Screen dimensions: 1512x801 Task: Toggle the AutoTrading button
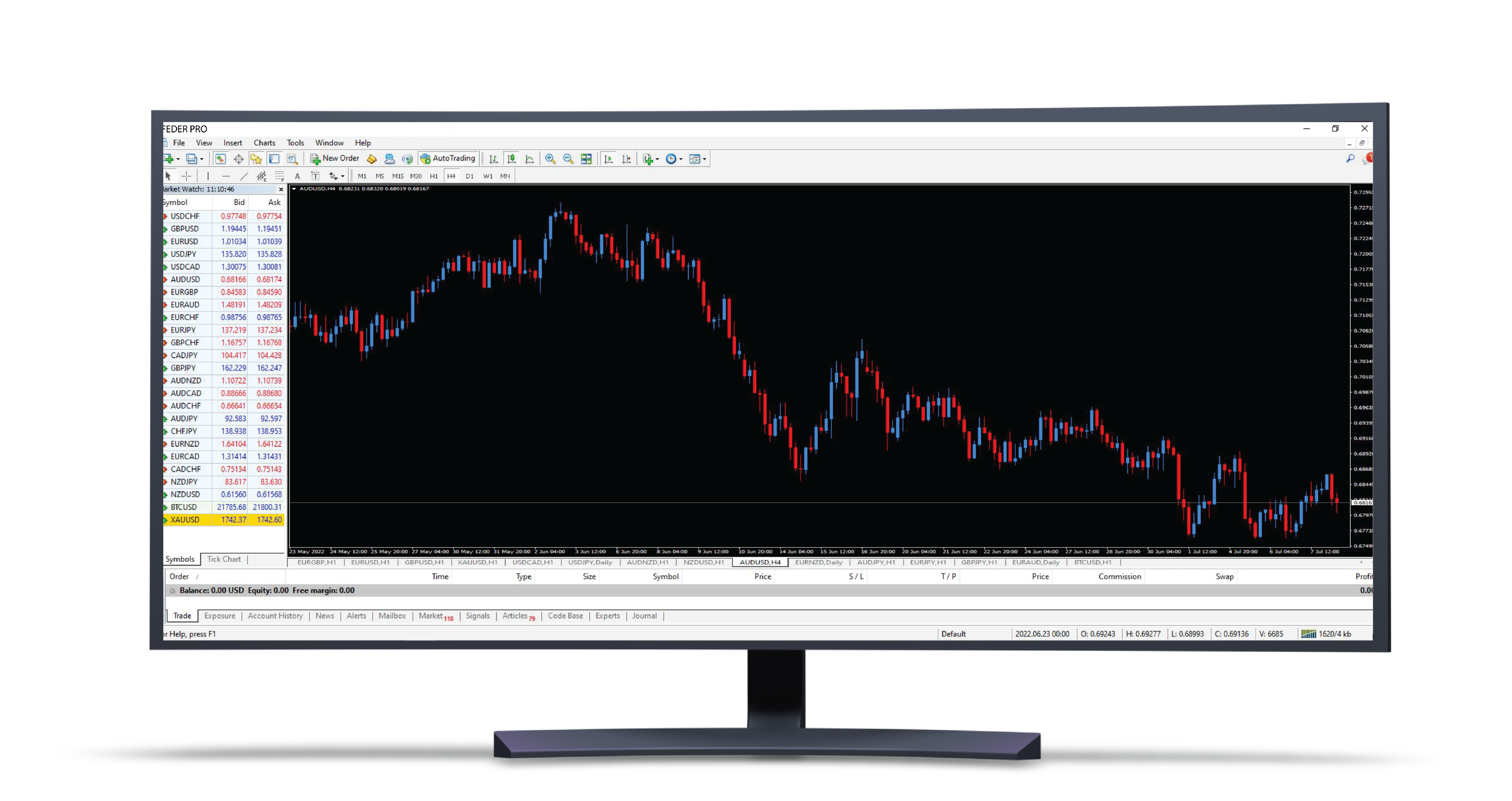pos(448,158)
